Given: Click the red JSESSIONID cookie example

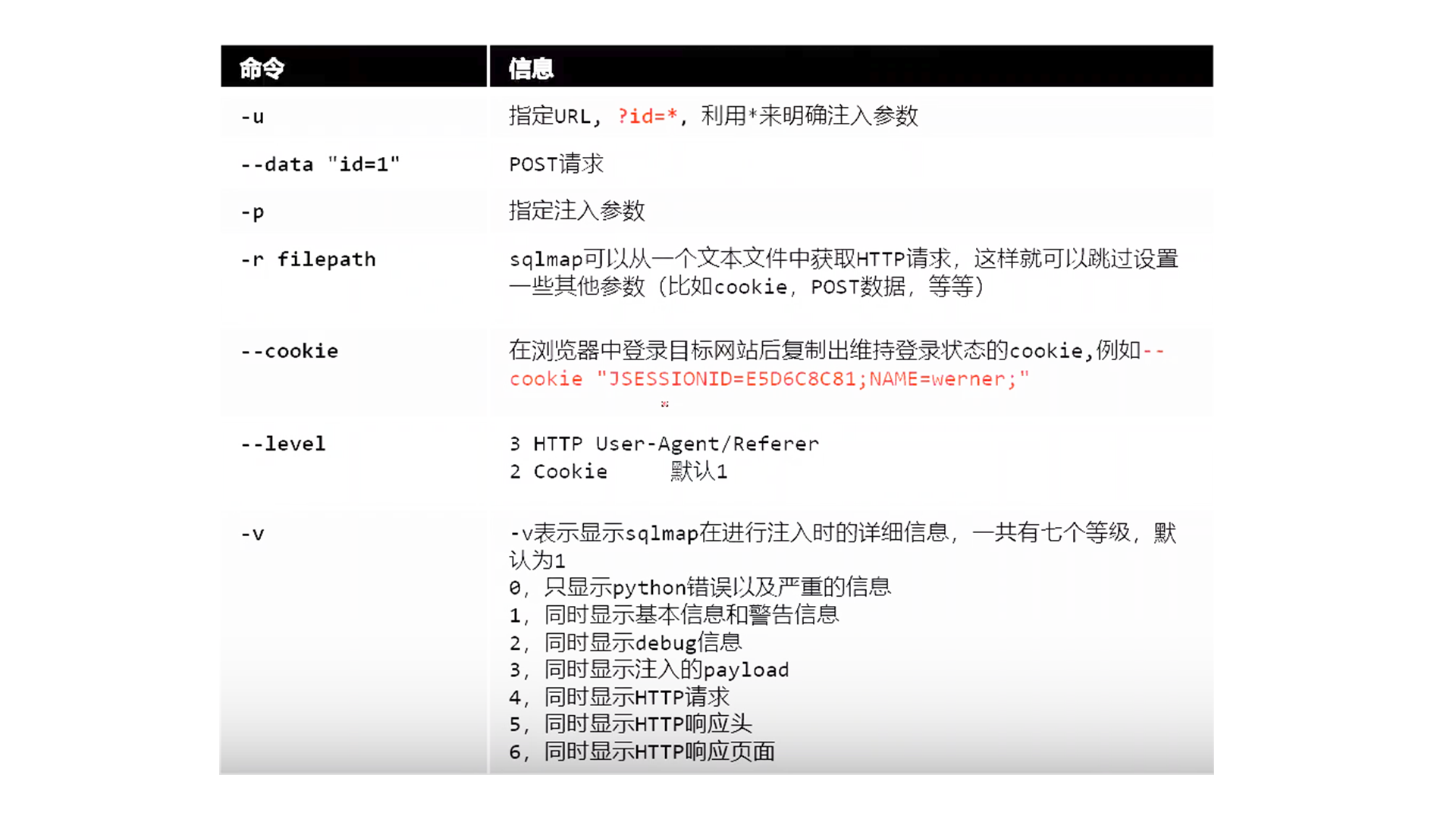Looking at the screenshot, I should (x=770, y=378).
